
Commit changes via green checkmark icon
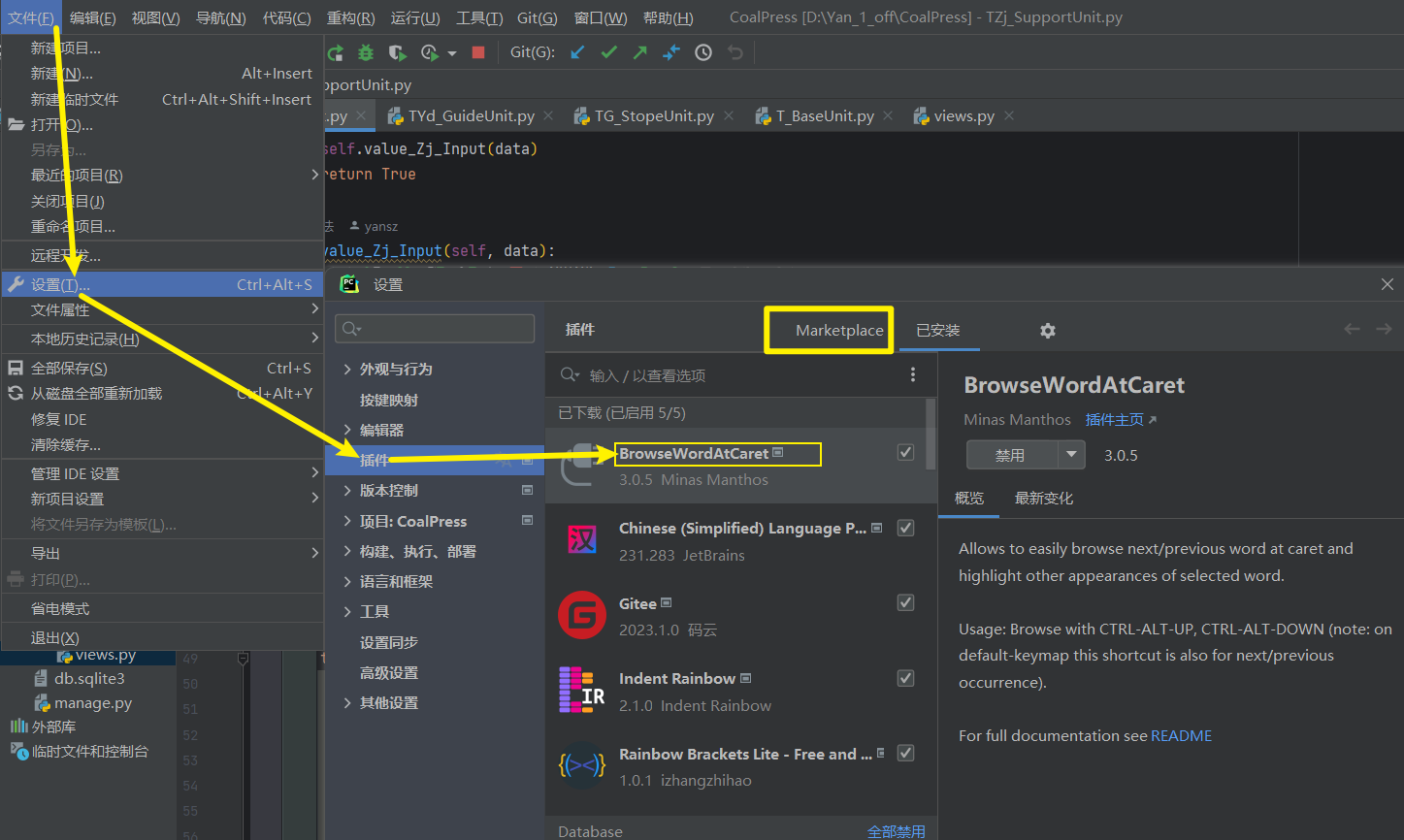coord(608,52)
